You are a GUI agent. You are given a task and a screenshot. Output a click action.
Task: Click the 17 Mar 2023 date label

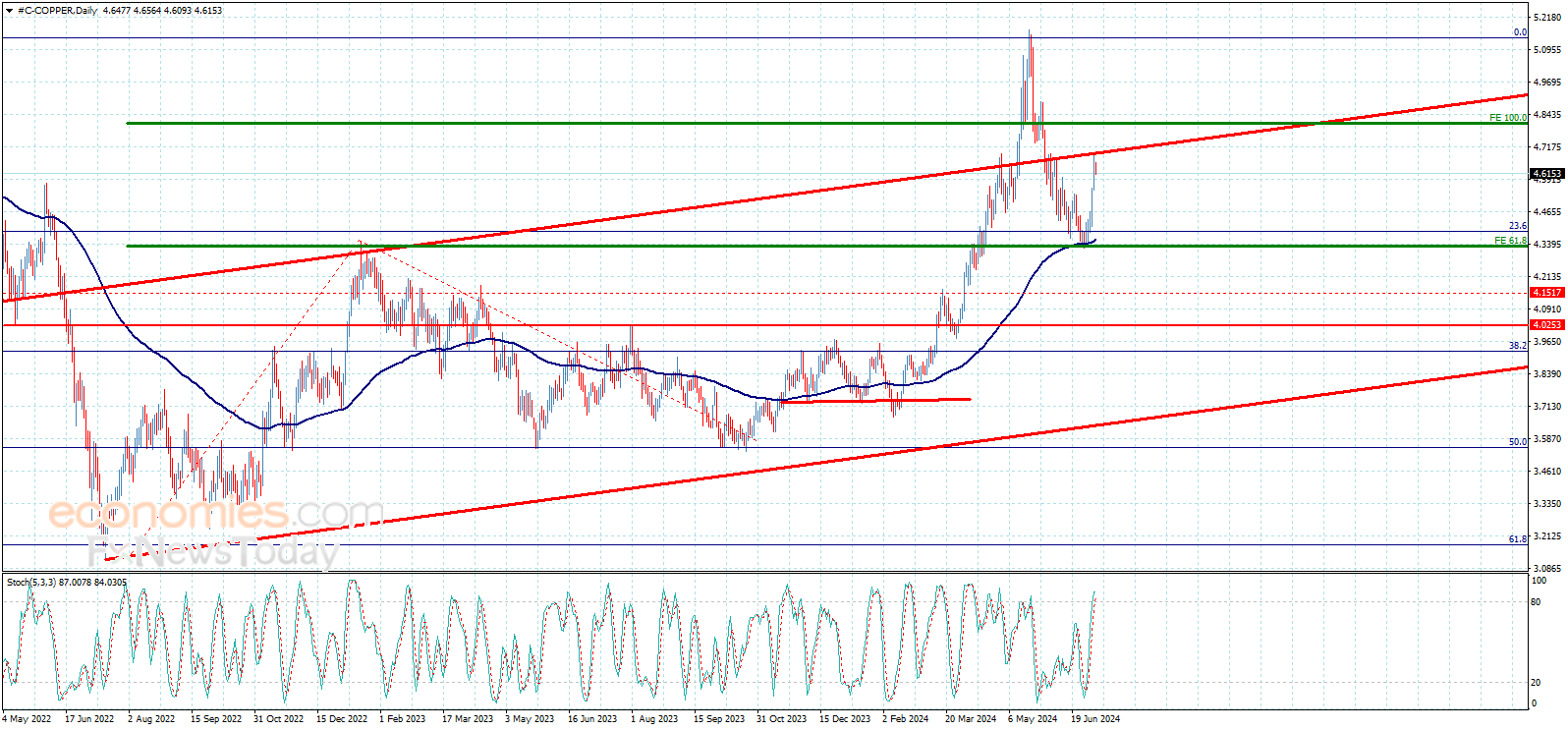(x=468, y=718)
